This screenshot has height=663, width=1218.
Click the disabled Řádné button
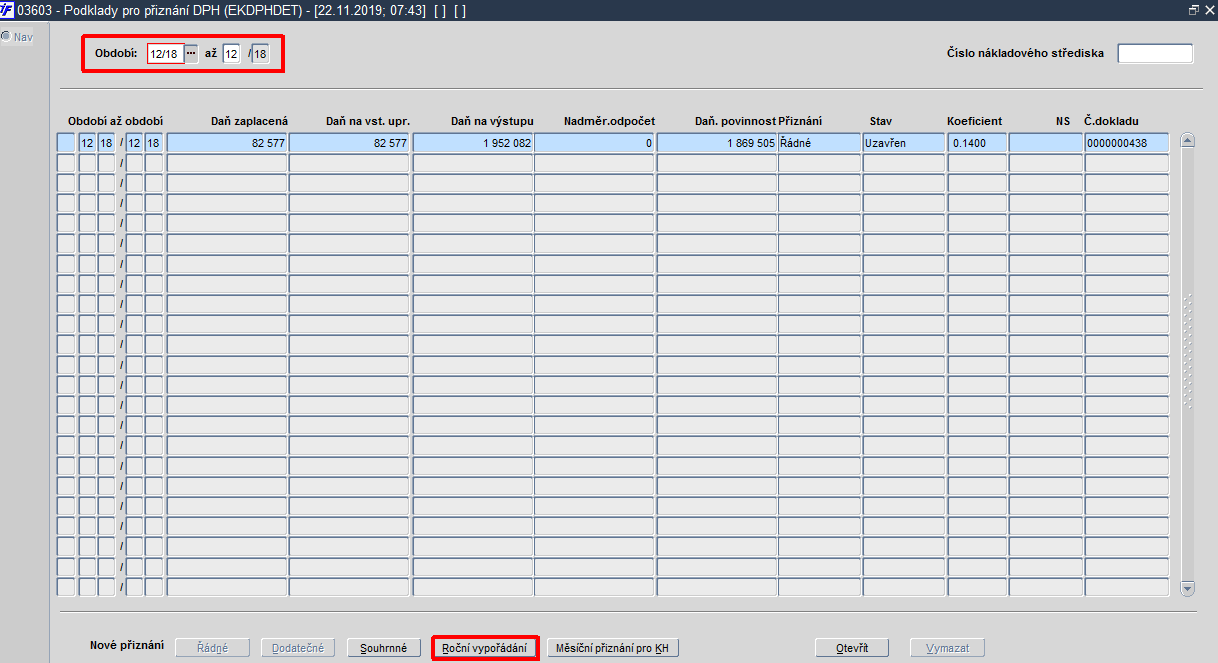click(x=211, y=648)
